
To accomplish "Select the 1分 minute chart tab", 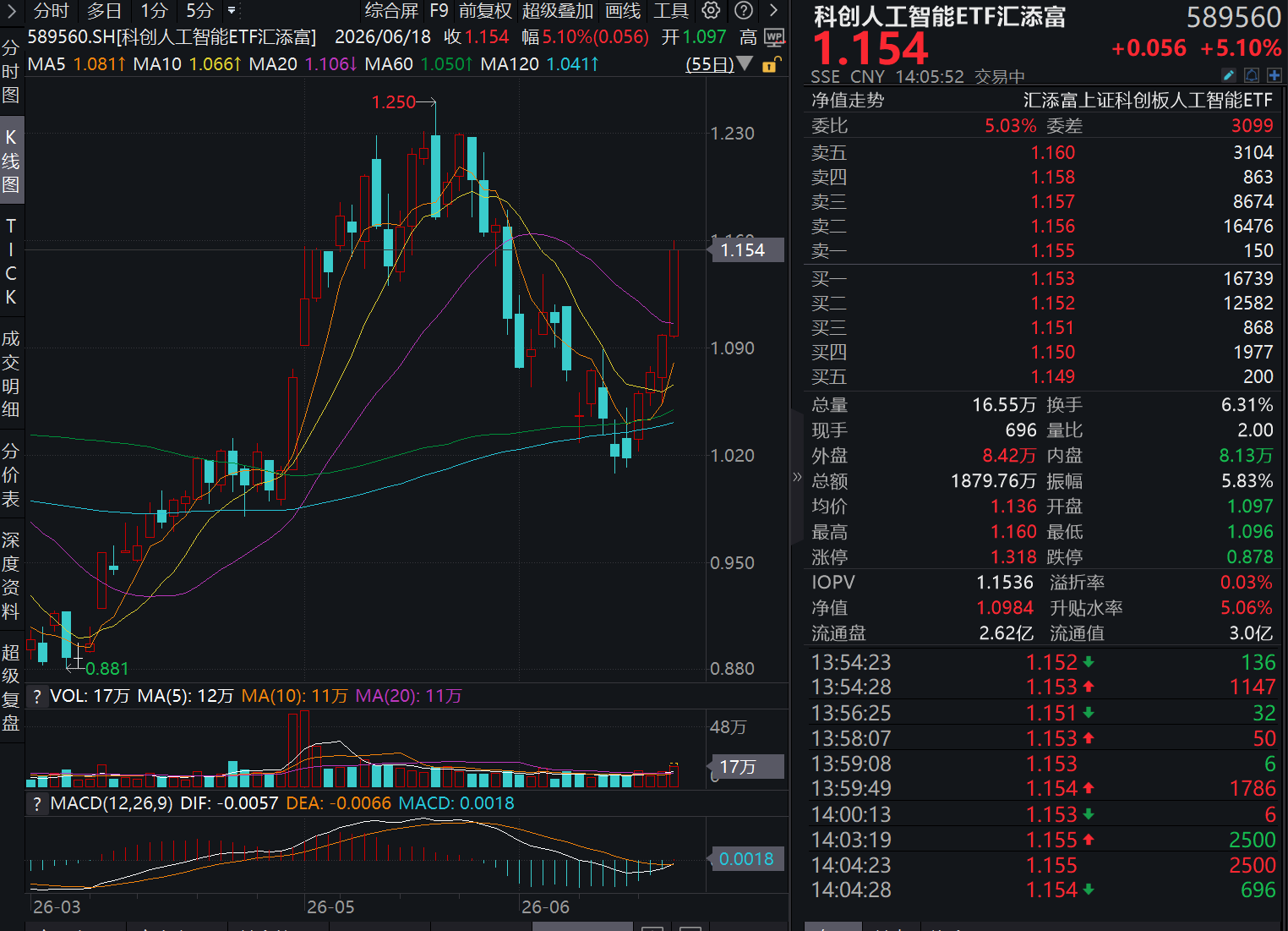I will click(x=154, y=11).
